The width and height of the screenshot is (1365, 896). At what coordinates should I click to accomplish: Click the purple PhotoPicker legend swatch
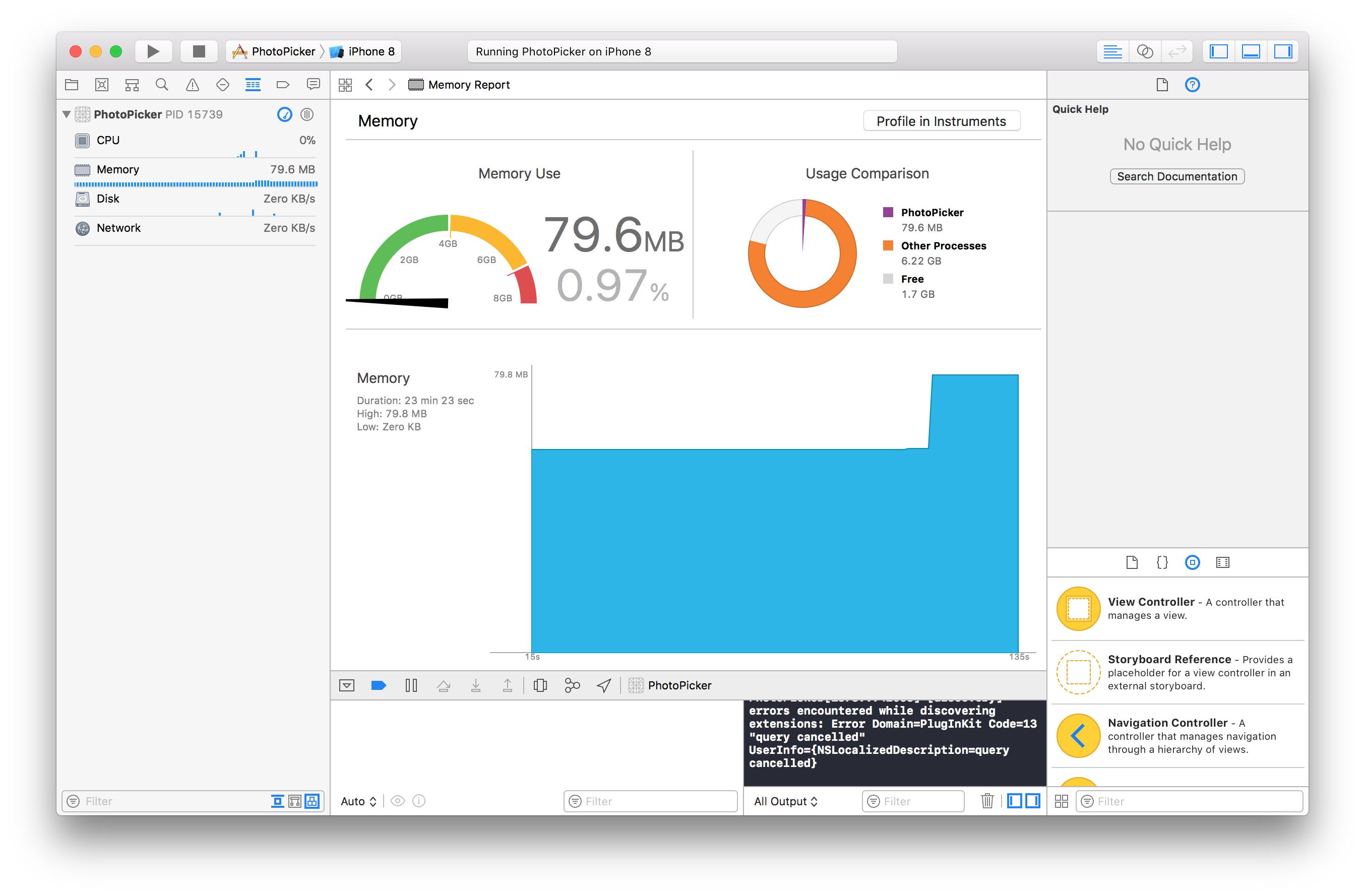tap(888, 212)
